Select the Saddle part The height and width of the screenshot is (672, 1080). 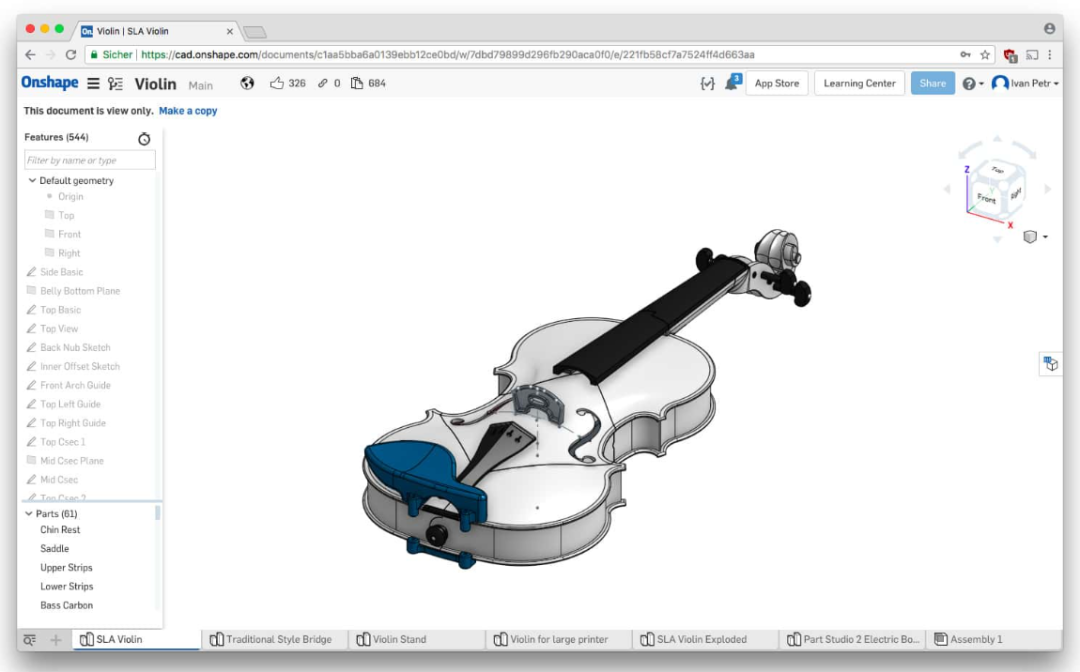(54, 549)
